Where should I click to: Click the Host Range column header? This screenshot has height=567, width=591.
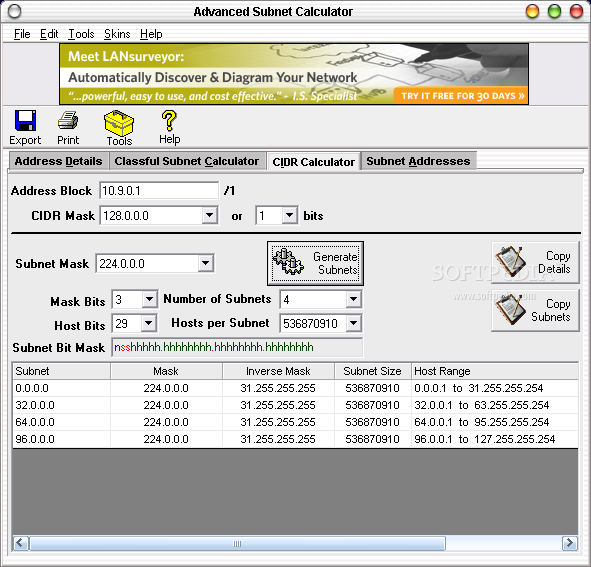coord(495,371)
